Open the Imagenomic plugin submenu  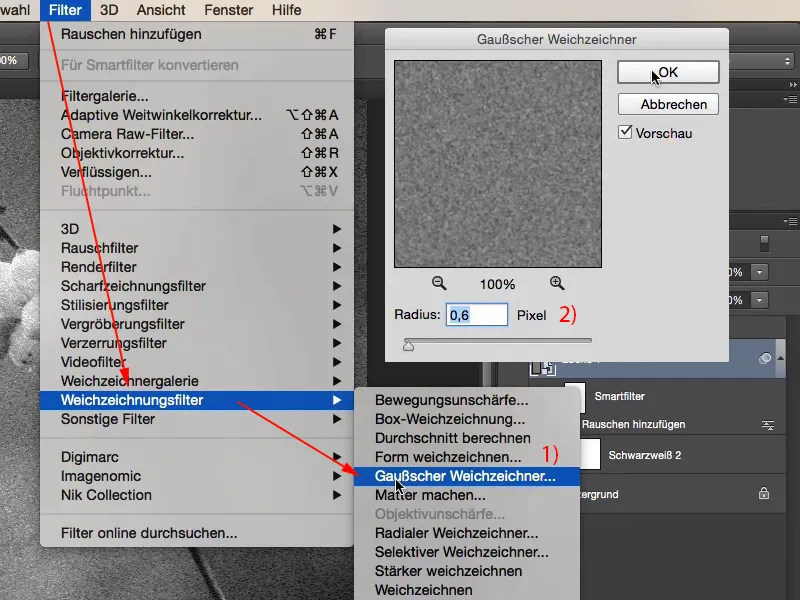click(x=196, y=476)
